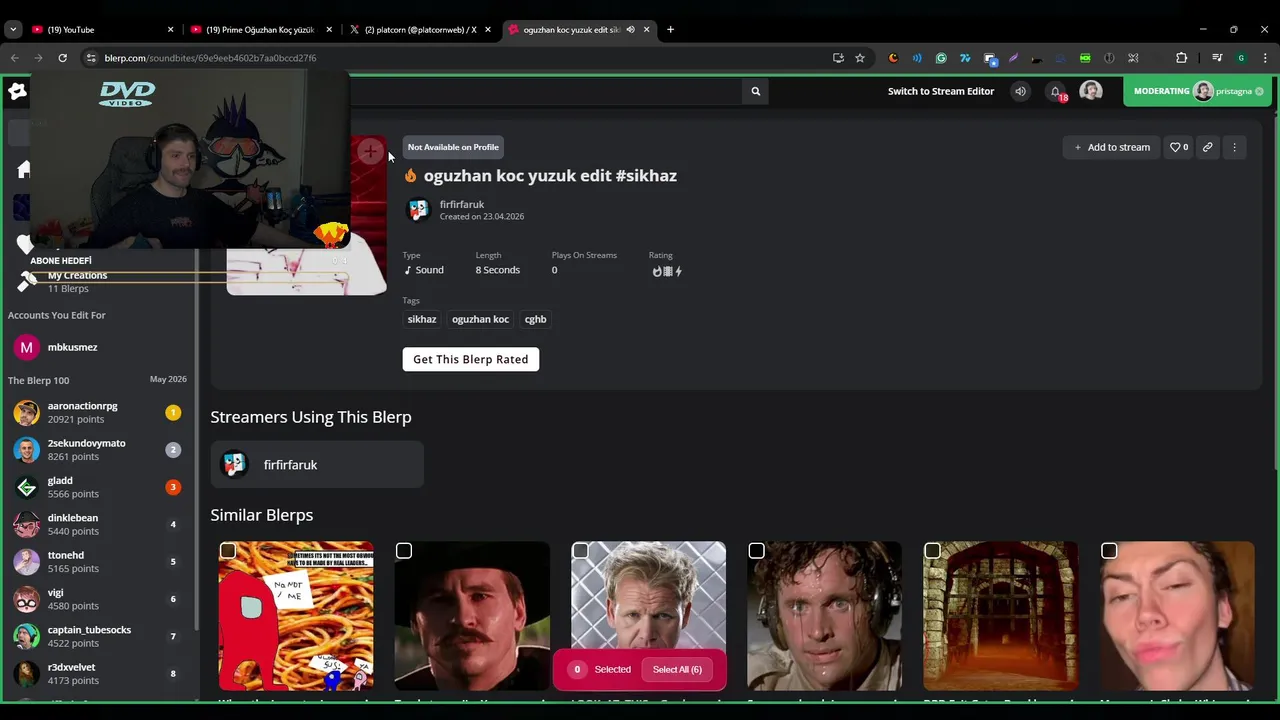Screen dimensions: 1280x720
Task: Open the sikhaz tag
Action: point(422,319)
